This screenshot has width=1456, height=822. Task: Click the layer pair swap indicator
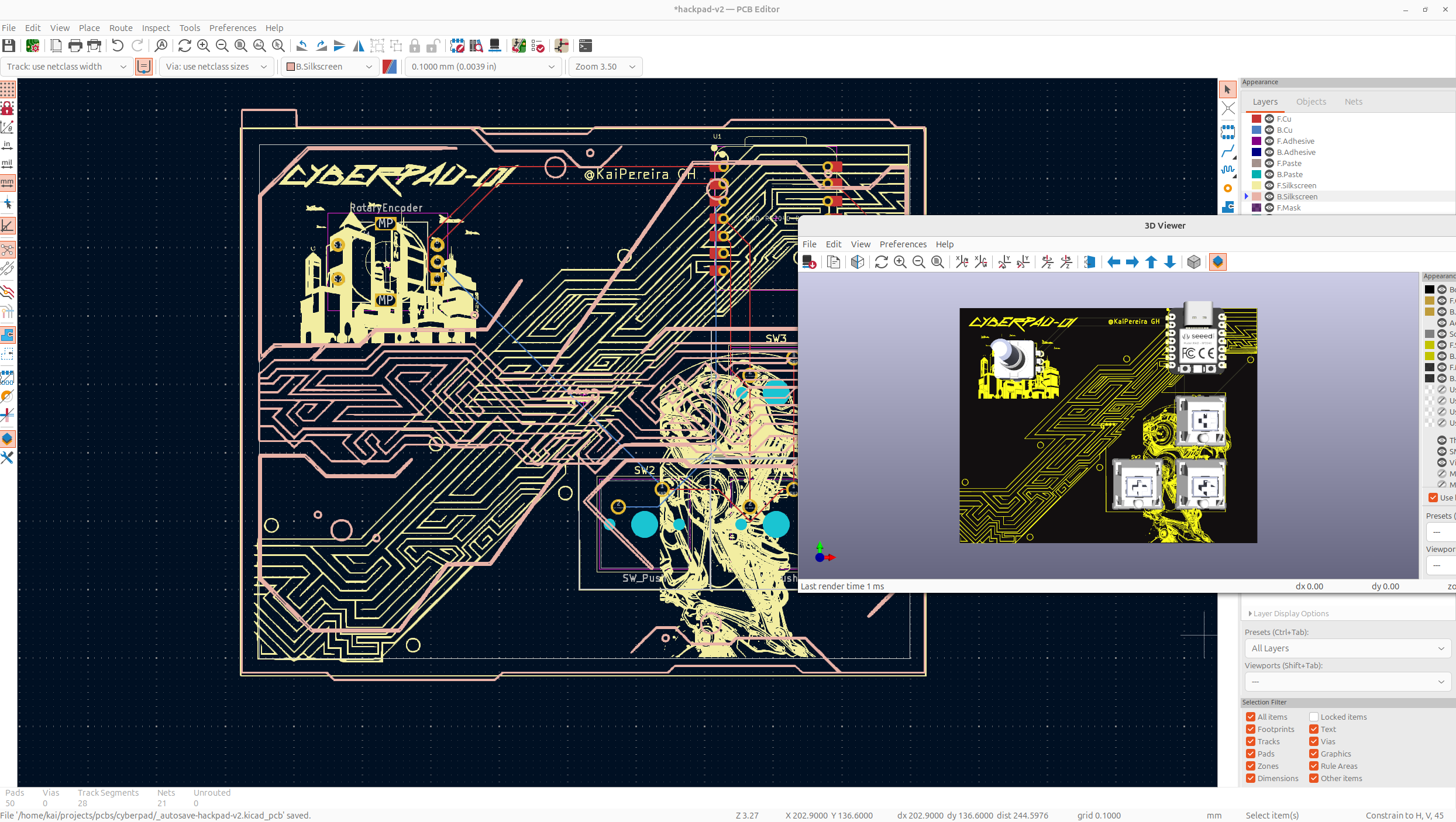pos(390,67)
